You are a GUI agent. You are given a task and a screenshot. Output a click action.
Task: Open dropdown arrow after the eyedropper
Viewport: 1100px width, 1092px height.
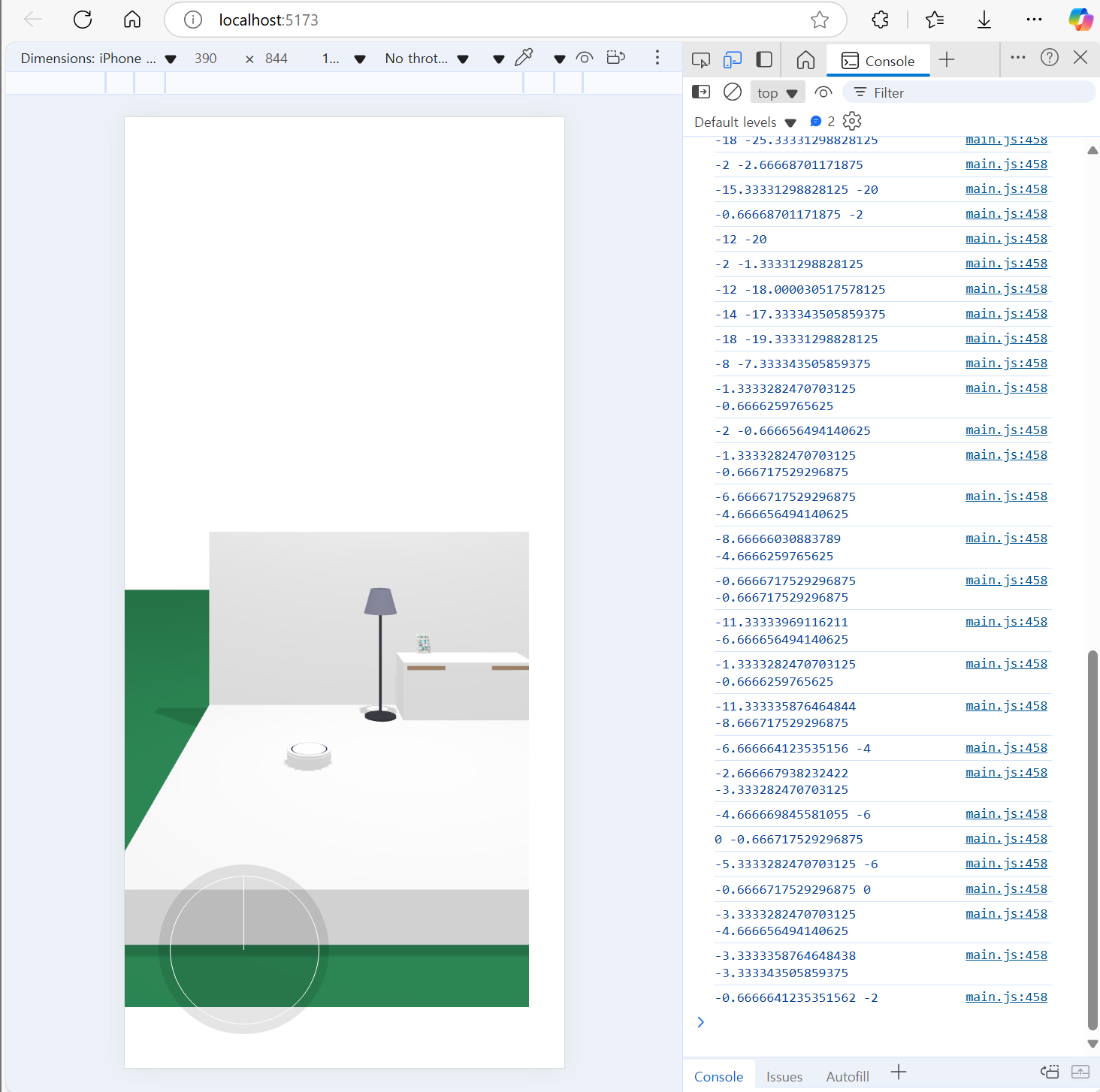point(559,59)
